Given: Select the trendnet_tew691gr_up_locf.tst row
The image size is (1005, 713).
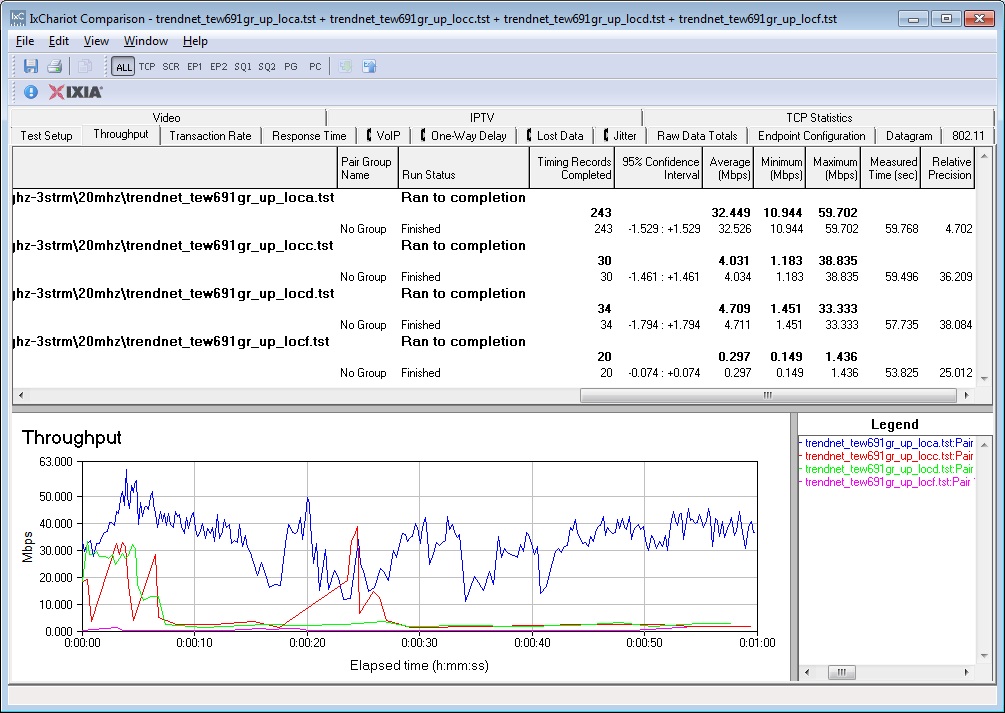Looking at the screenshot, I should (x=494, y=342).
